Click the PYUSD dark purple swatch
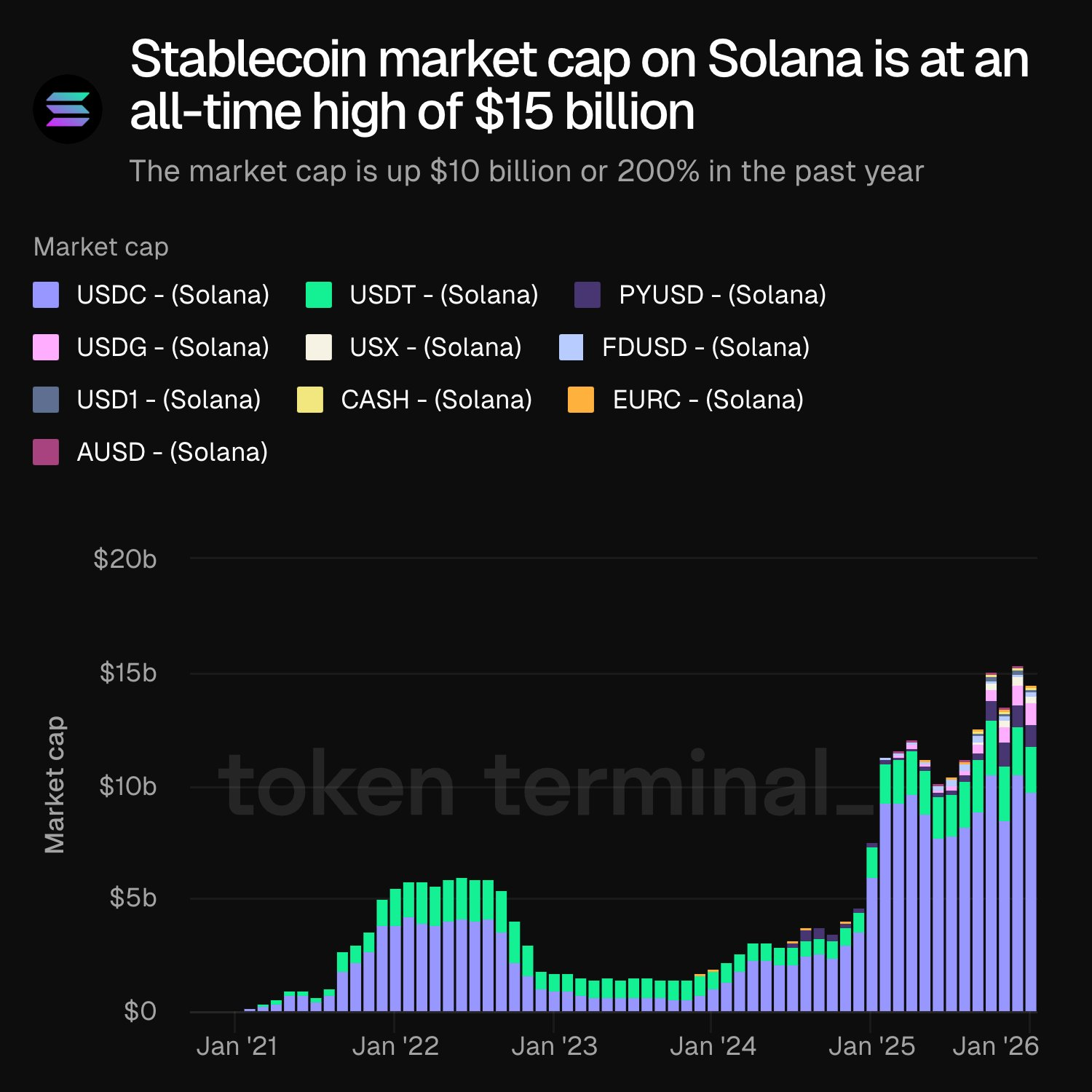1092x1092 pixels. coord(587,295)
